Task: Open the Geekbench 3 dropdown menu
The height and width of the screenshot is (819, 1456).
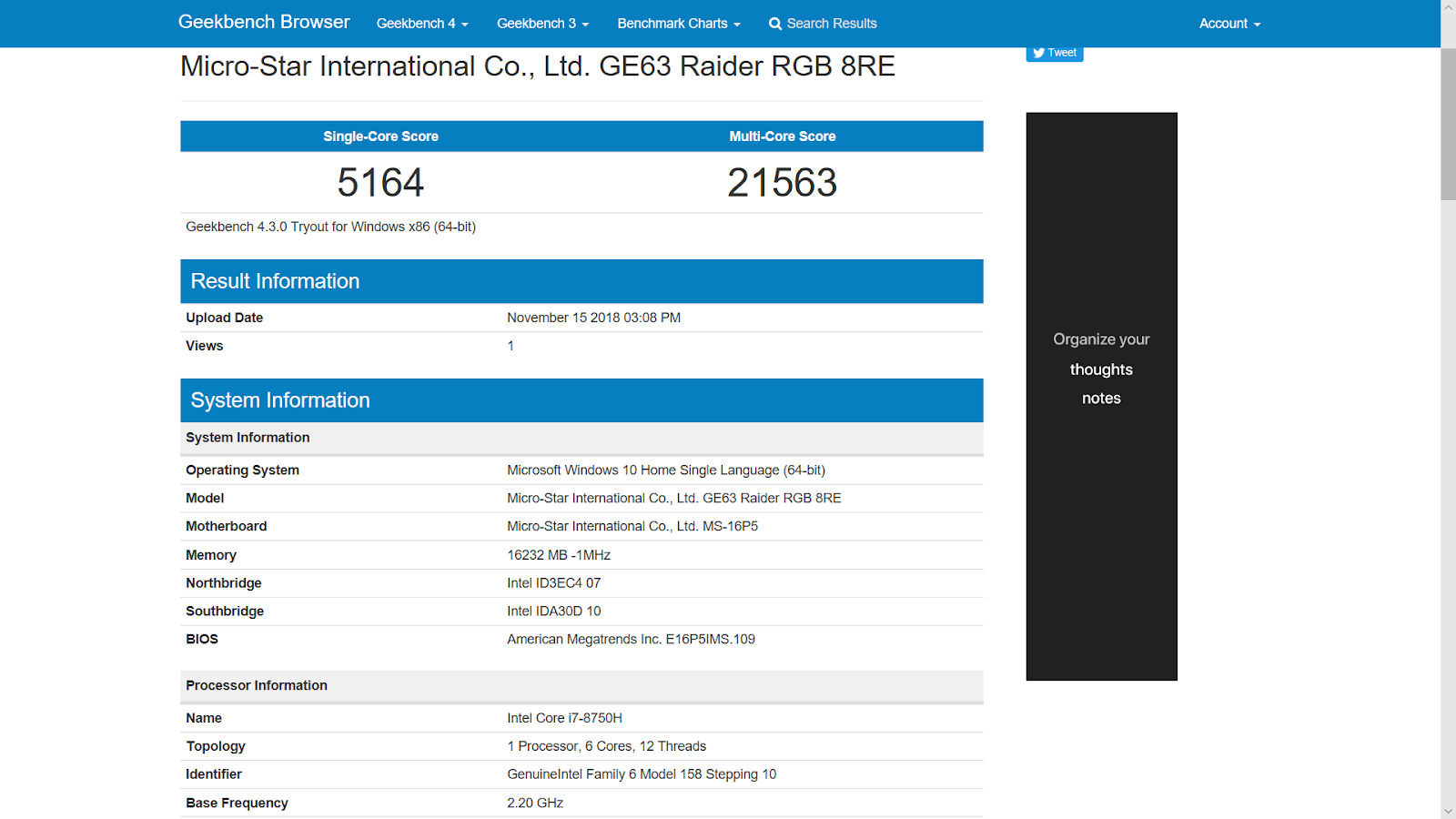Action: [x=543, y=24]
